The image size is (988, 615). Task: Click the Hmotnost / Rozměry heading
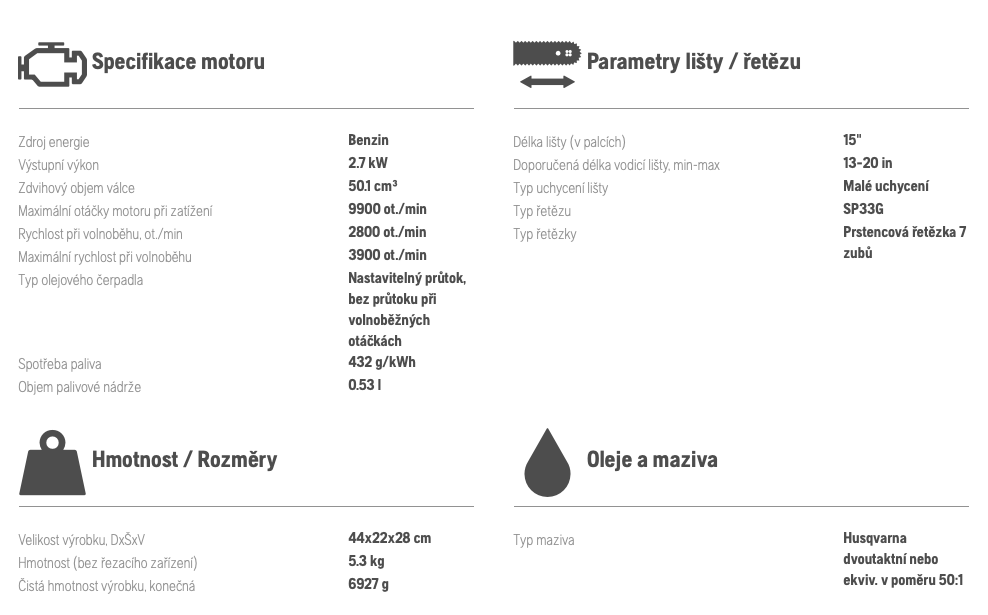(185, 459)
